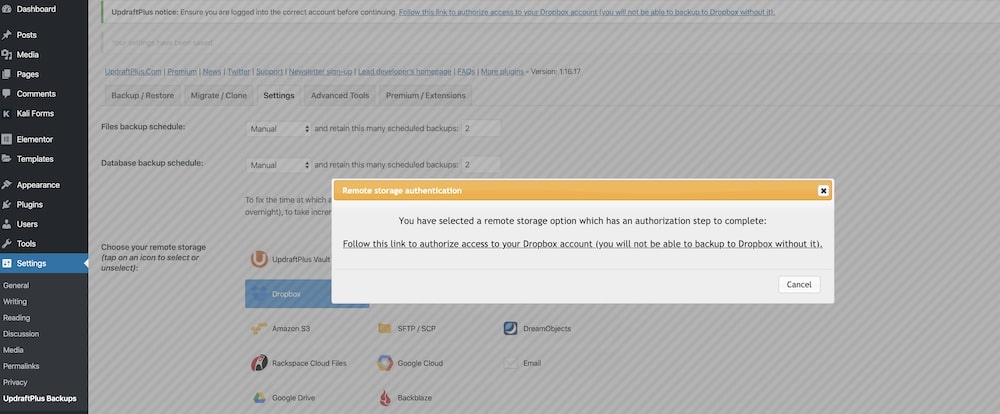Open Writing settings submenu item
The width and height of the screenshot is (1000, 414).
click(x=15, y=302)
